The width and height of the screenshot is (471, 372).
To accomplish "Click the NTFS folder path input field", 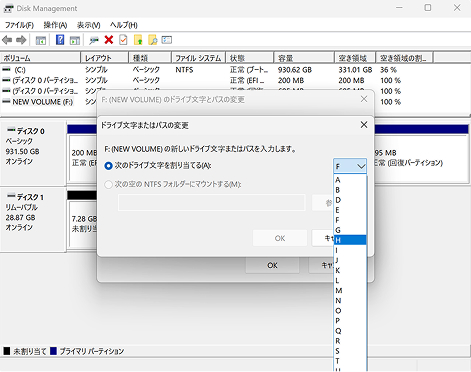I will (212, 203).
